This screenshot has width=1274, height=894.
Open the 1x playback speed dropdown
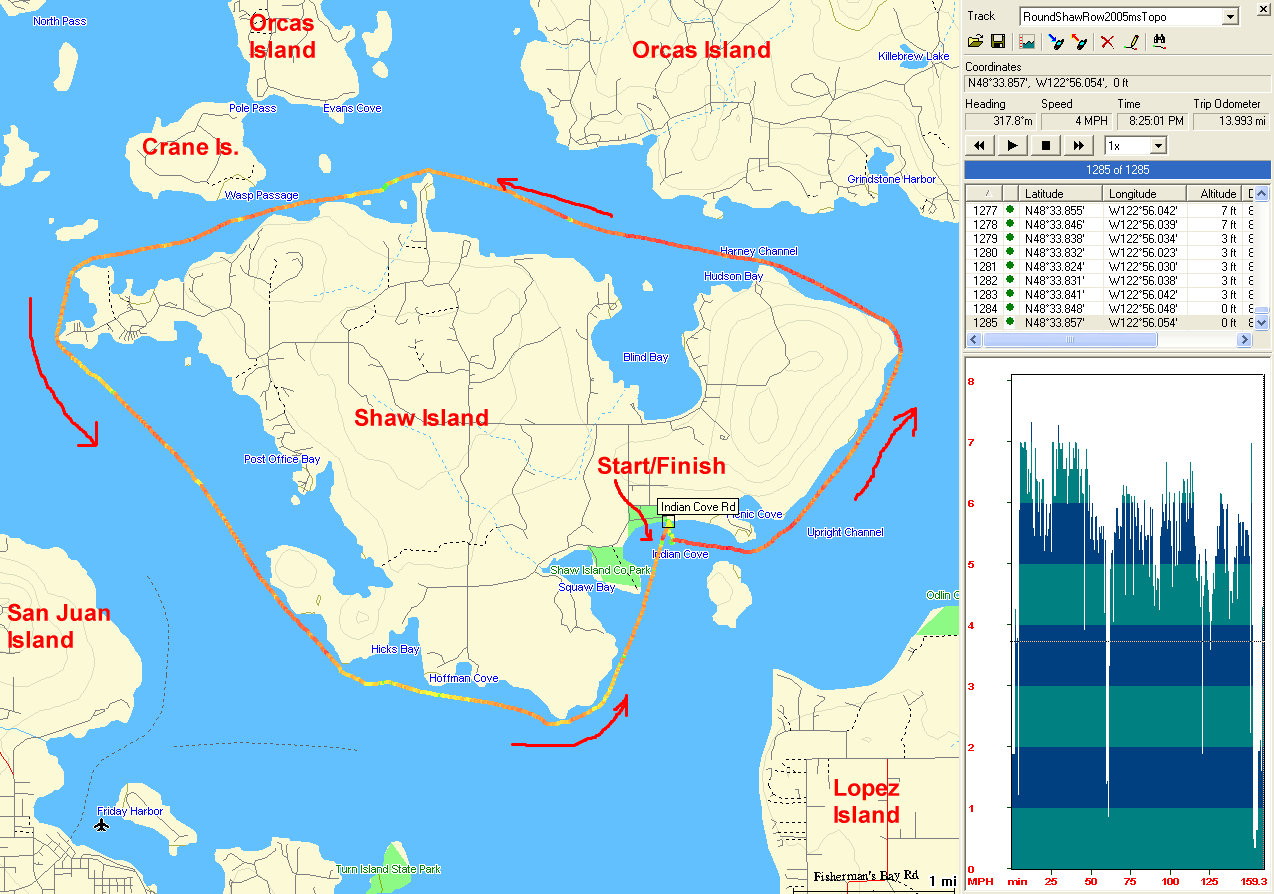pyautogui.click(x=1158, y=146)
